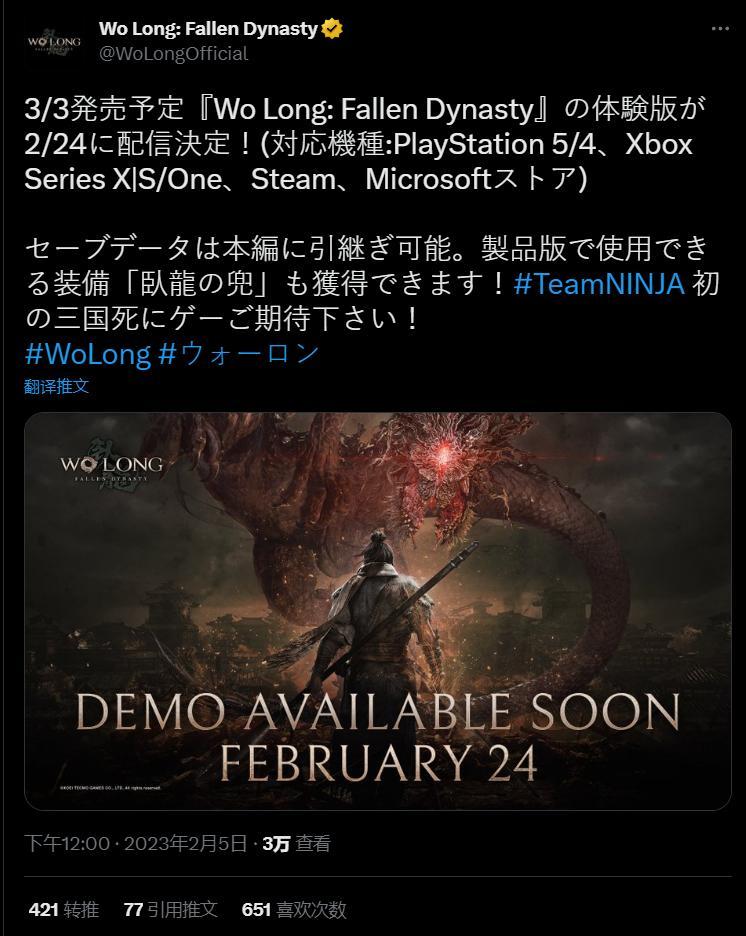Click 翻译推文 to translate the tweet

click(x=57, y=386)
